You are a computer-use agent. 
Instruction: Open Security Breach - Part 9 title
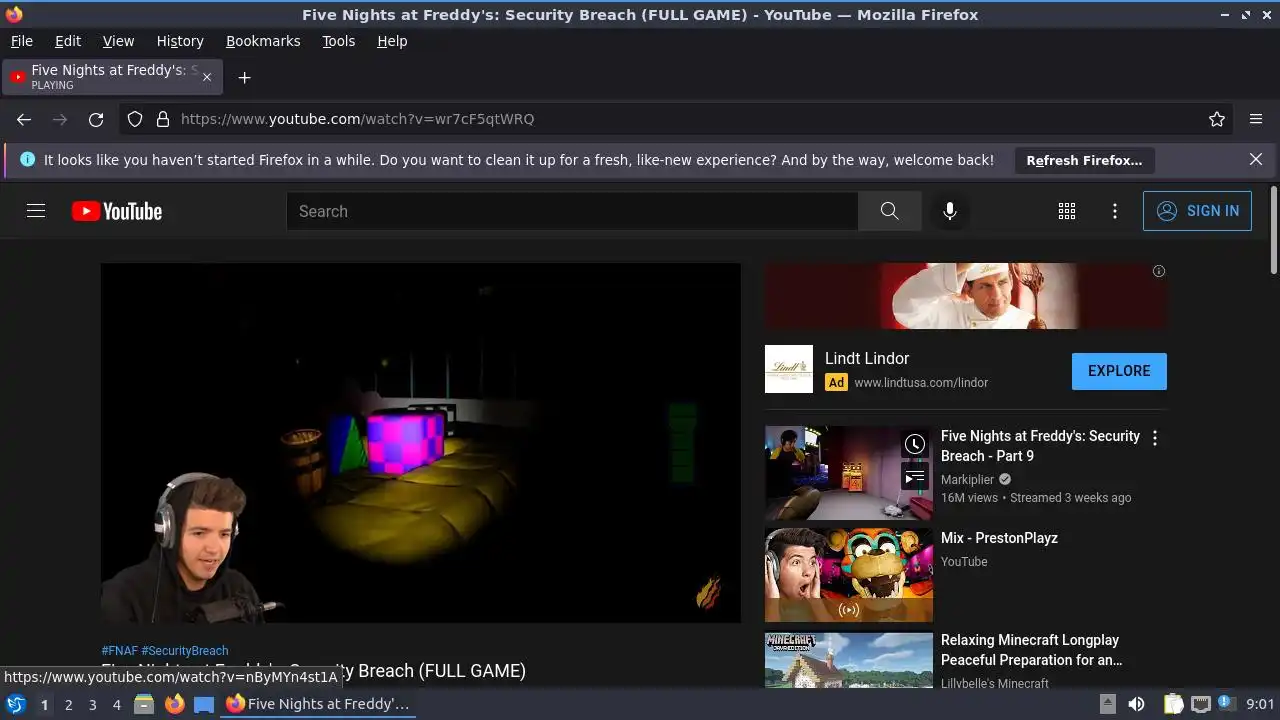(1040, 446)
